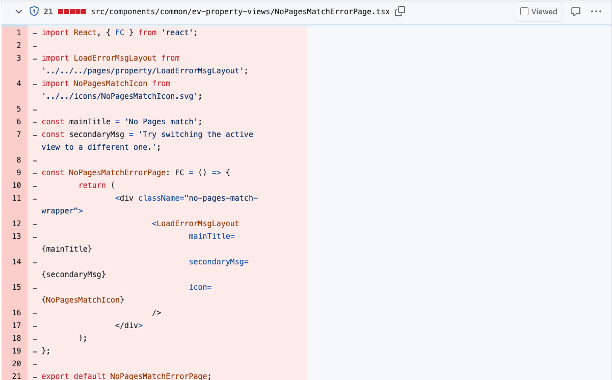Select line number 3
The height and width of the screenshot is (380, 612).
click(18, 58)
